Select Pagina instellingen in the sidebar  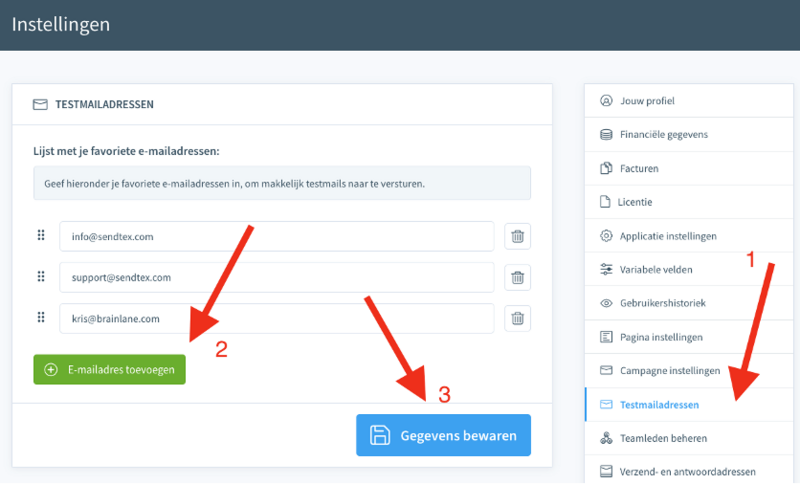(660, 337)
